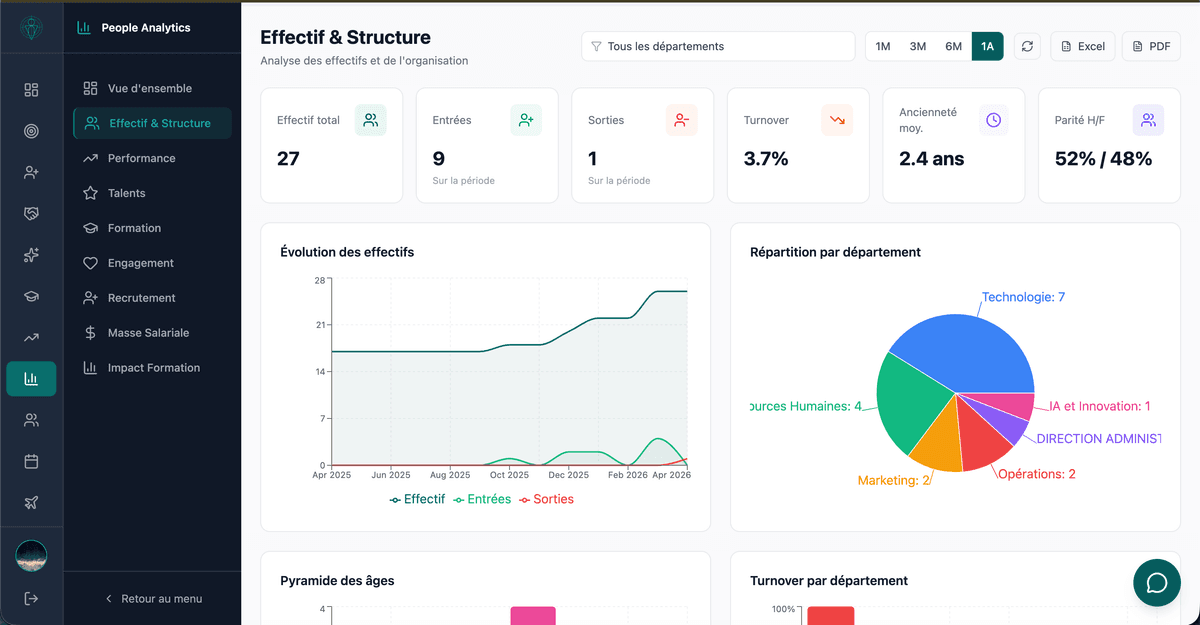
Task: Click the graduation cap icon in left rail
Action: pyautogui.click(x=31, y=296)
